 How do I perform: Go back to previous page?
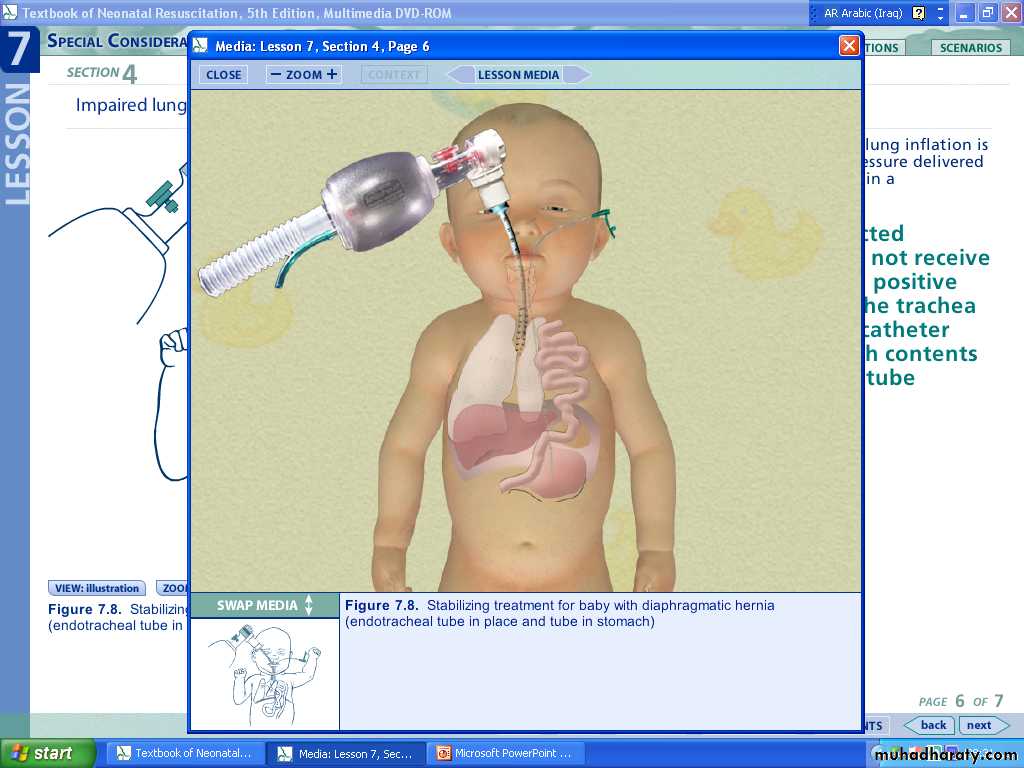pos(930,725)
